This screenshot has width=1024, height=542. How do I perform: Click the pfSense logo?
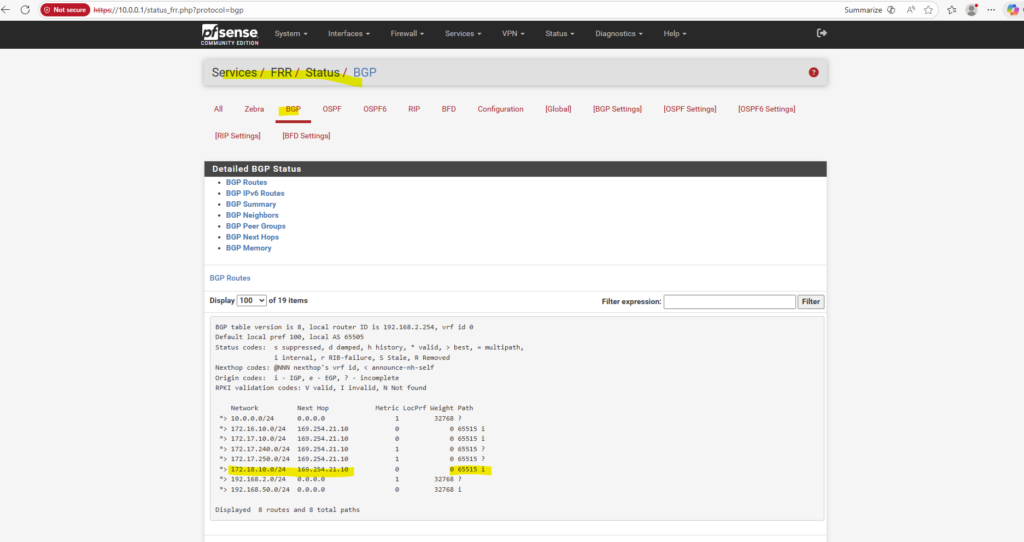coord(228,33)
